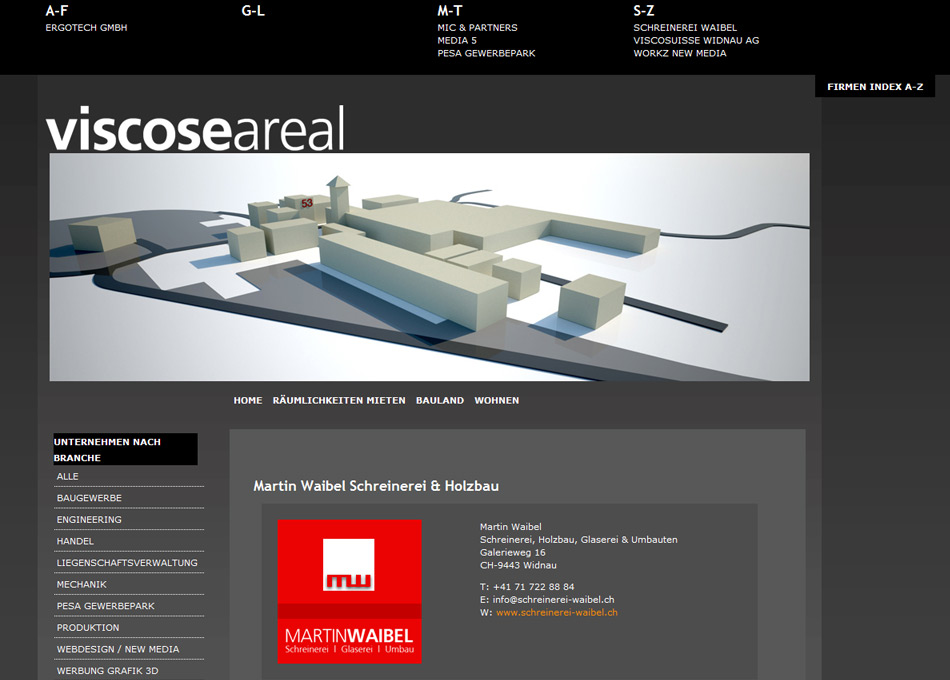Open the www.schreinerei-waibel.ch website link

pyautogui.click(x=557, y=613)
